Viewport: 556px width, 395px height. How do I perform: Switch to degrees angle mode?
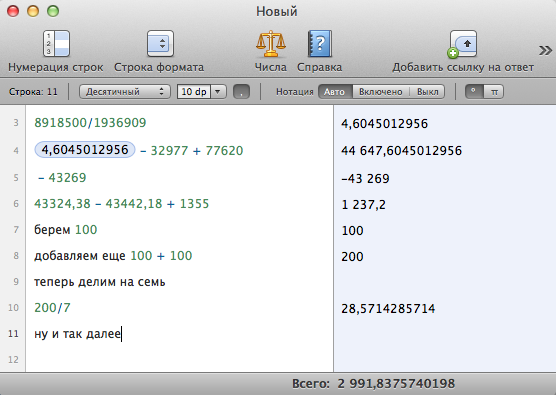(x=474, y=91)
